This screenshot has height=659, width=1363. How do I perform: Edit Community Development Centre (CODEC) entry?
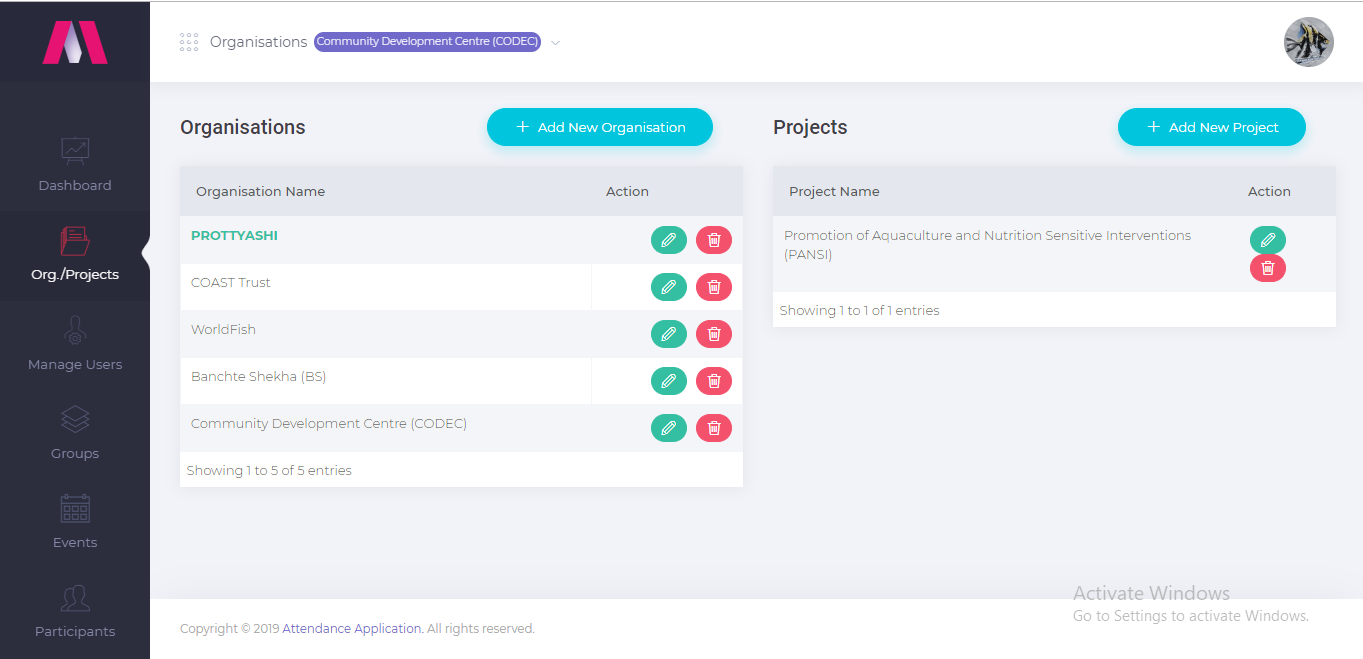(x=669, y=428)
